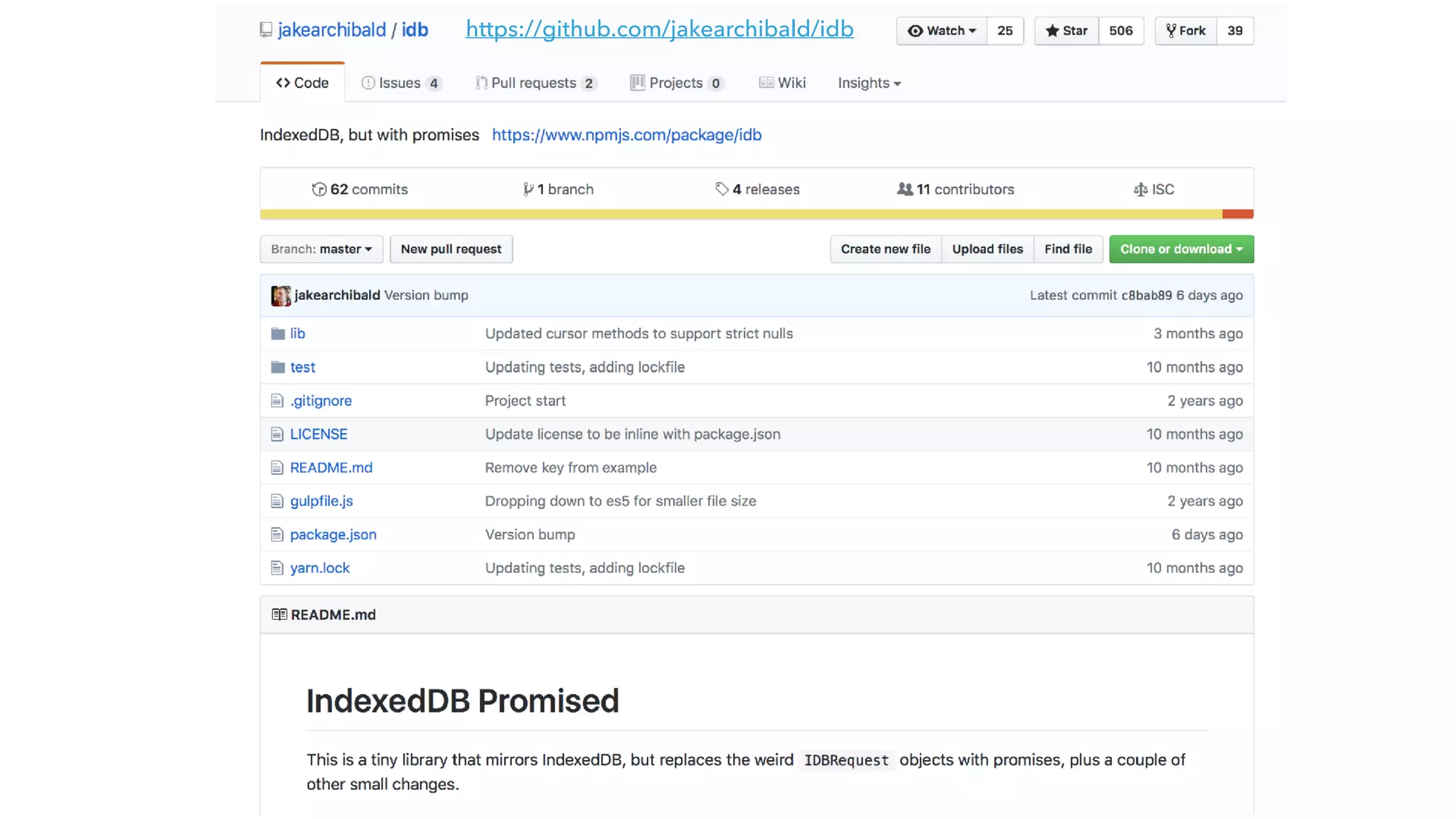Click the commits history clock icon
The height and width of the screenshot is (819, 1456).
coord(319,189)
